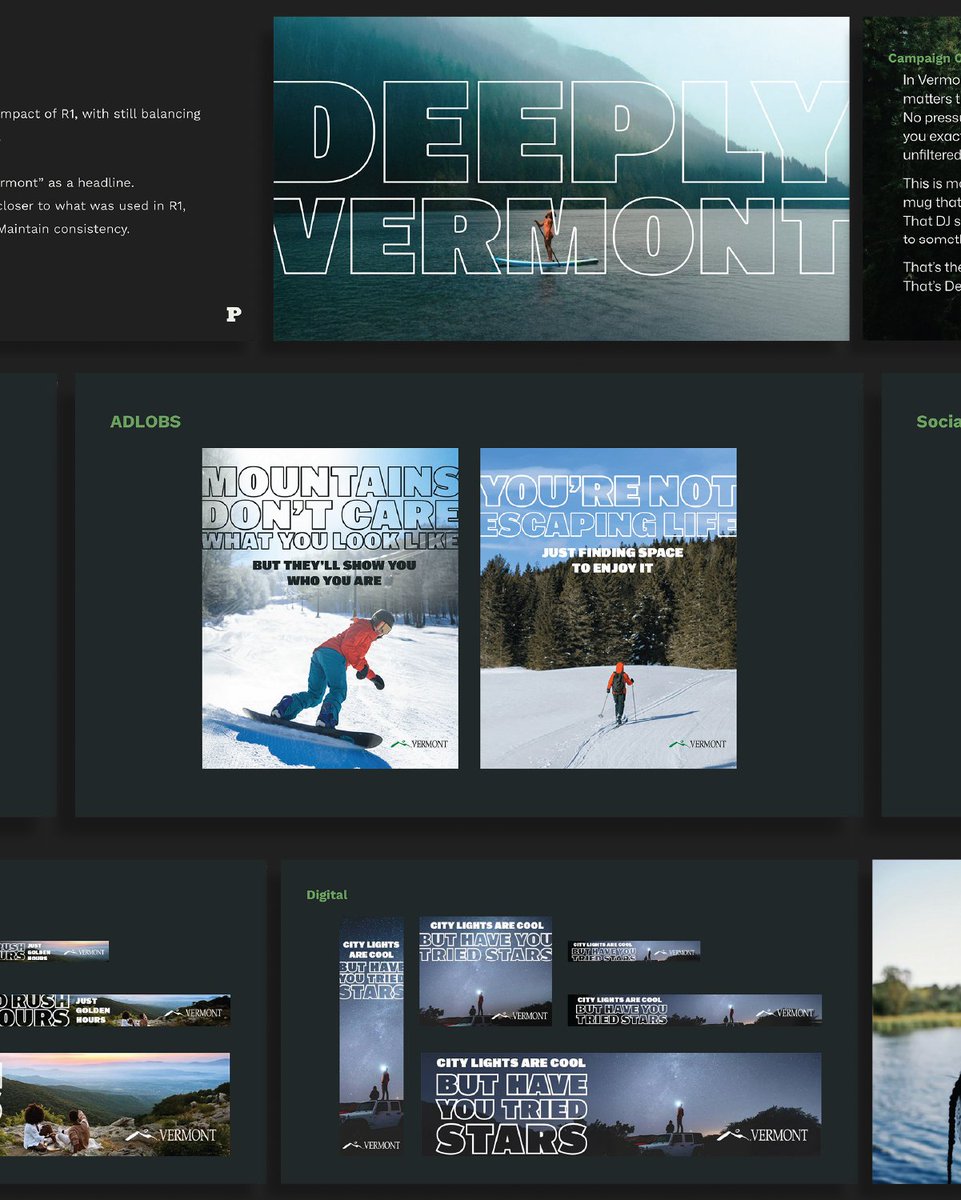Click the Digital section heading
Viewport: 961px width, 1200px height.
click(x=327, y=895)
